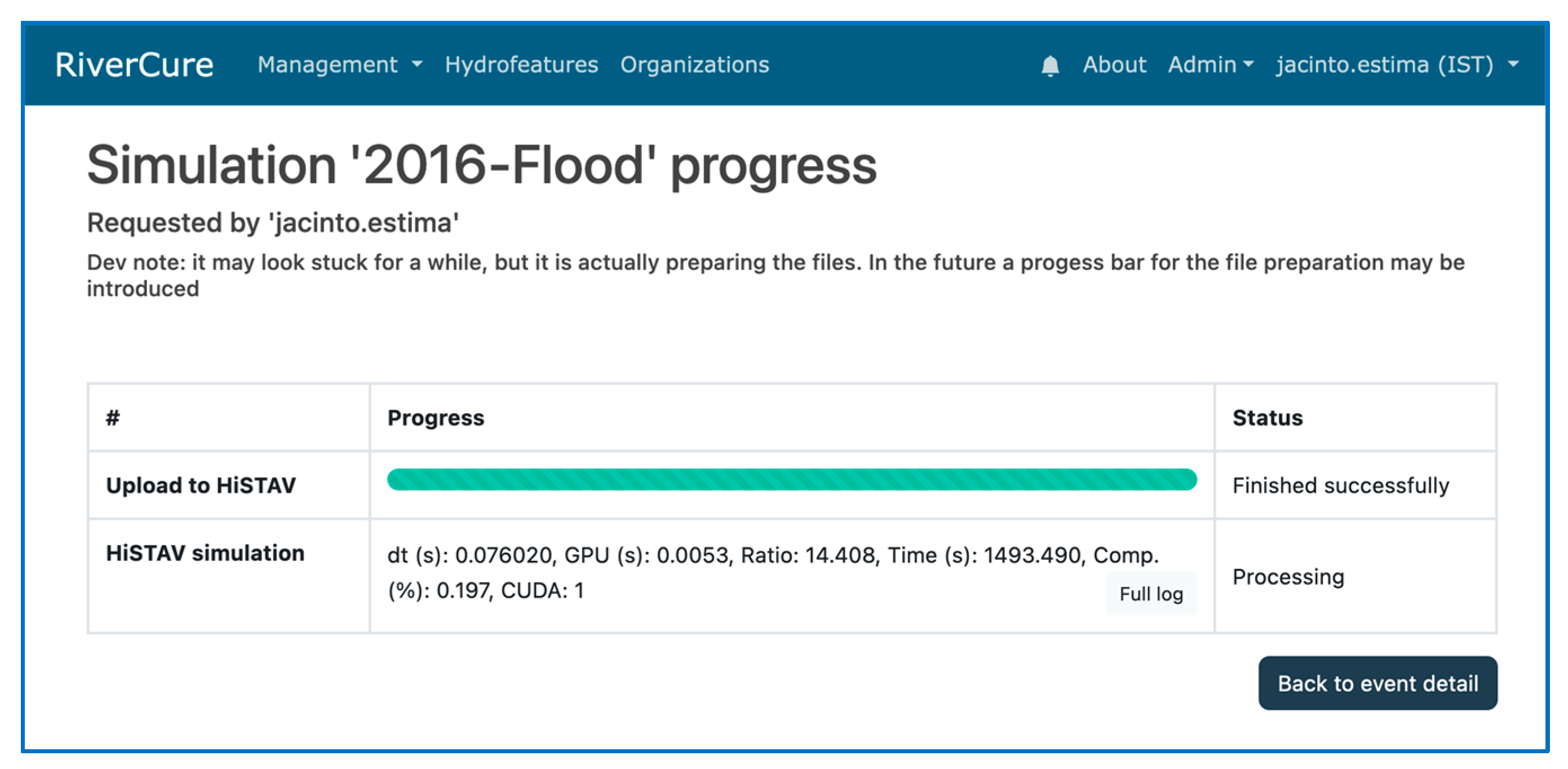
Task: Go to the Organizations page
Action: click(694, 64)
